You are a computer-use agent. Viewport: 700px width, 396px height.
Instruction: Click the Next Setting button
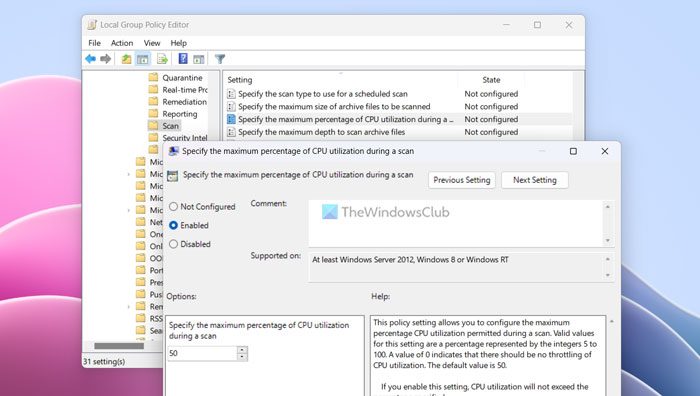[x=535, y=180]
